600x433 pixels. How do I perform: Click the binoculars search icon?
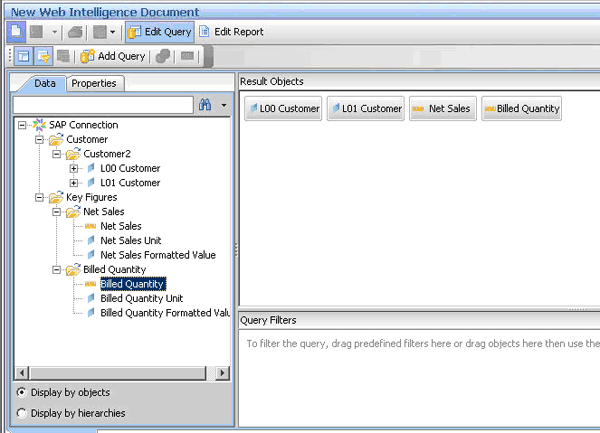(205, 104)
